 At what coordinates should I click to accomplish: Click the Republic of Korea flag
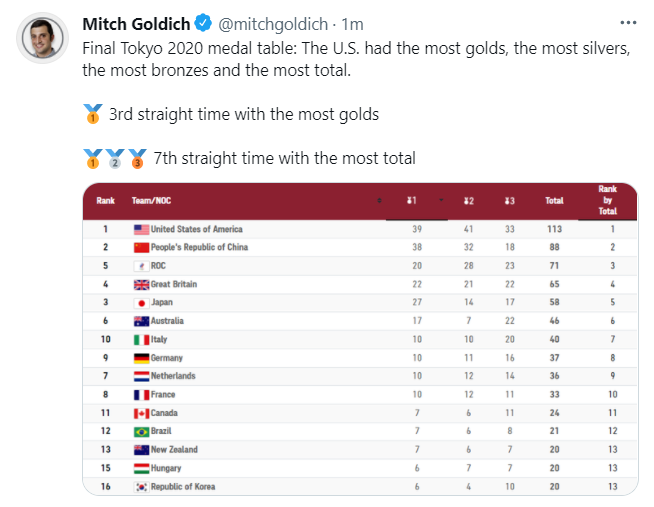point(141,487)
